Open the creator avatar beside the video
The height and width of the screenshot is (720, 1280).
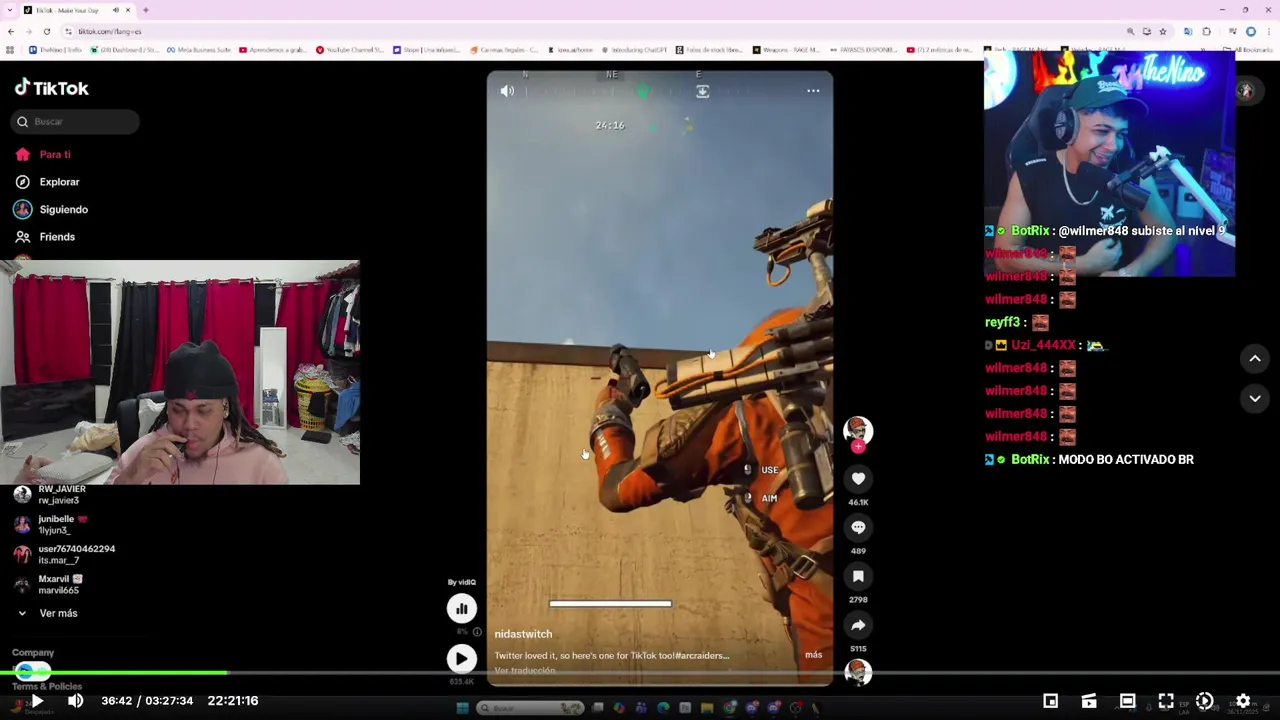click(x=858, y=430)
